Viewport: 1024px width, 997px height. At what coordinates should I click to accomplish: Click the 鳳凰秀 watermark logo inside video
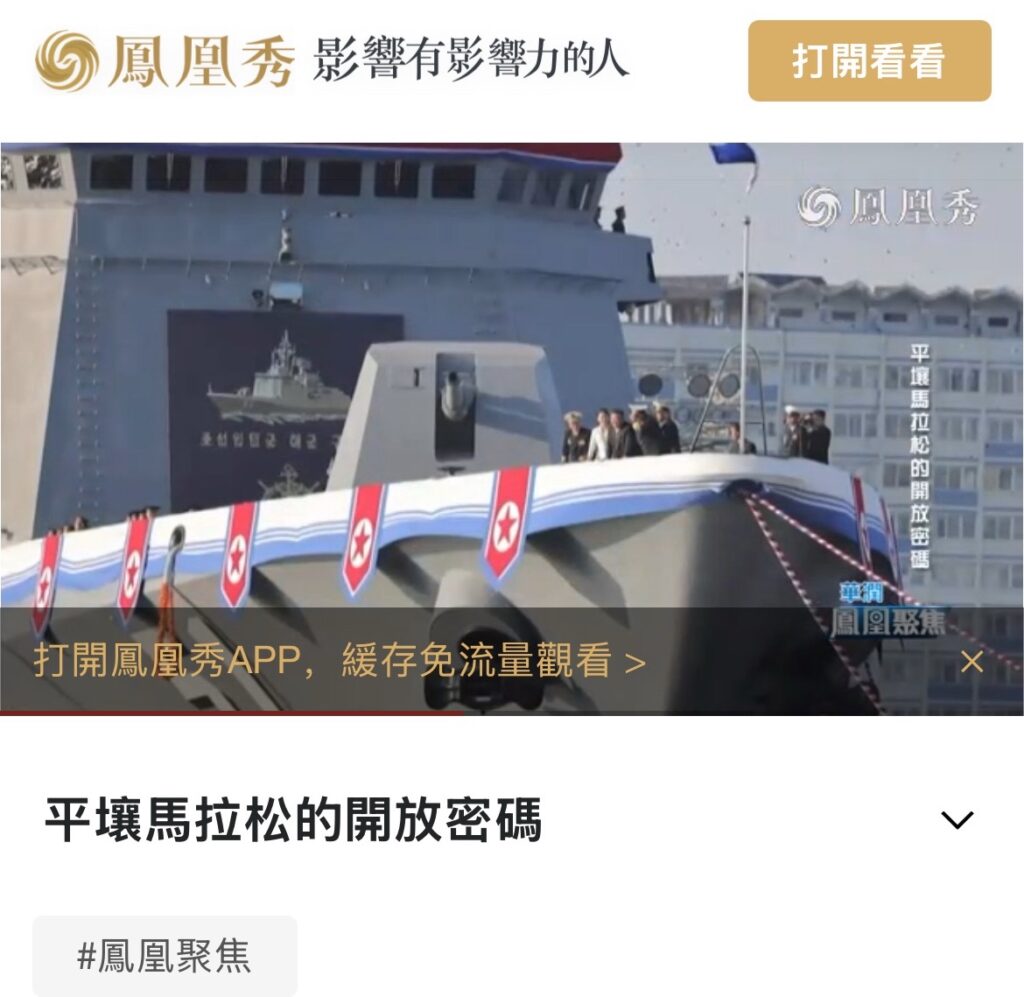click(x=888, y=206)
